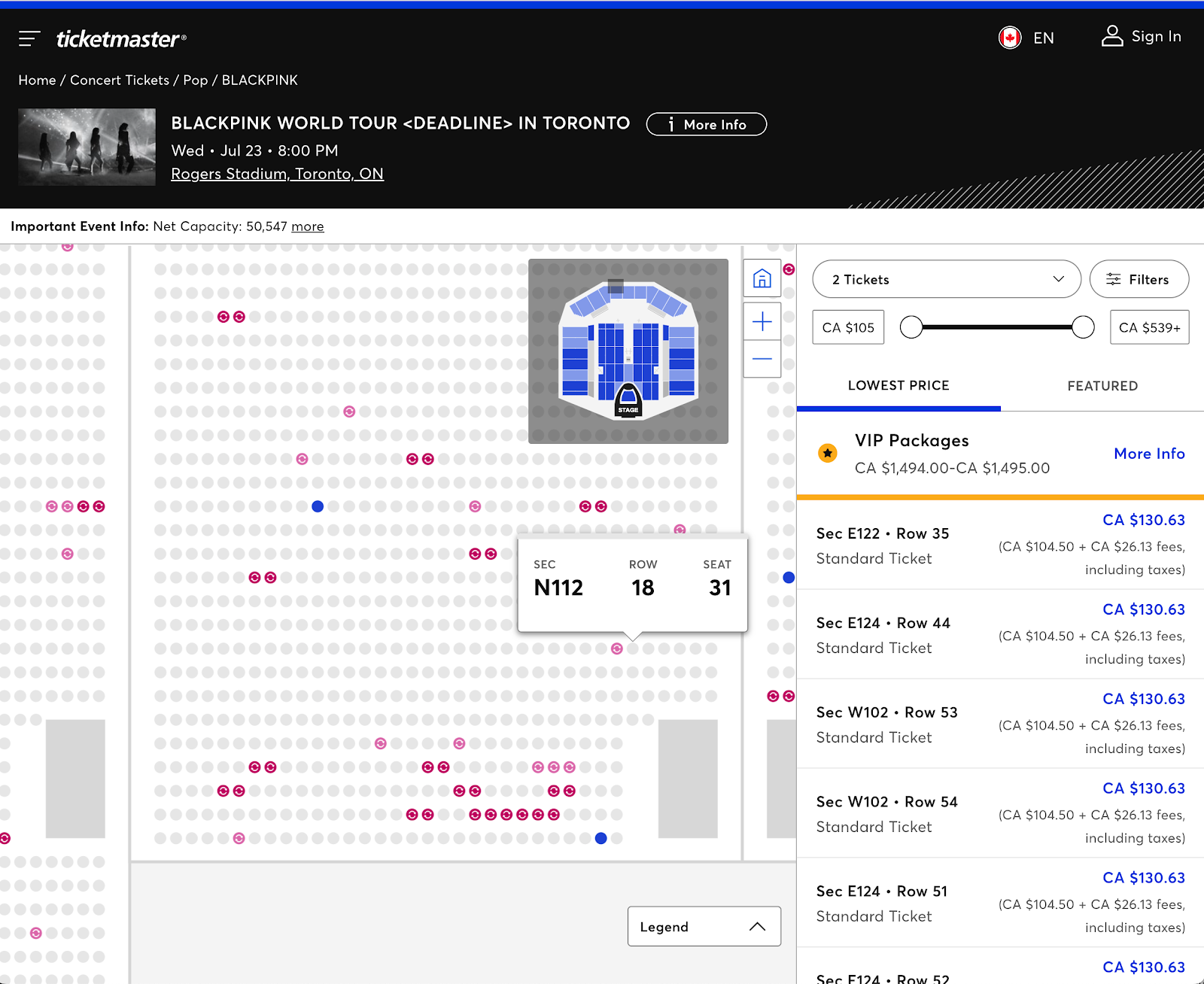Image resolution: width=1204 pixels, height=984 pixels.
Task: Click the info icon in More Info button
Action: point(670,125)
